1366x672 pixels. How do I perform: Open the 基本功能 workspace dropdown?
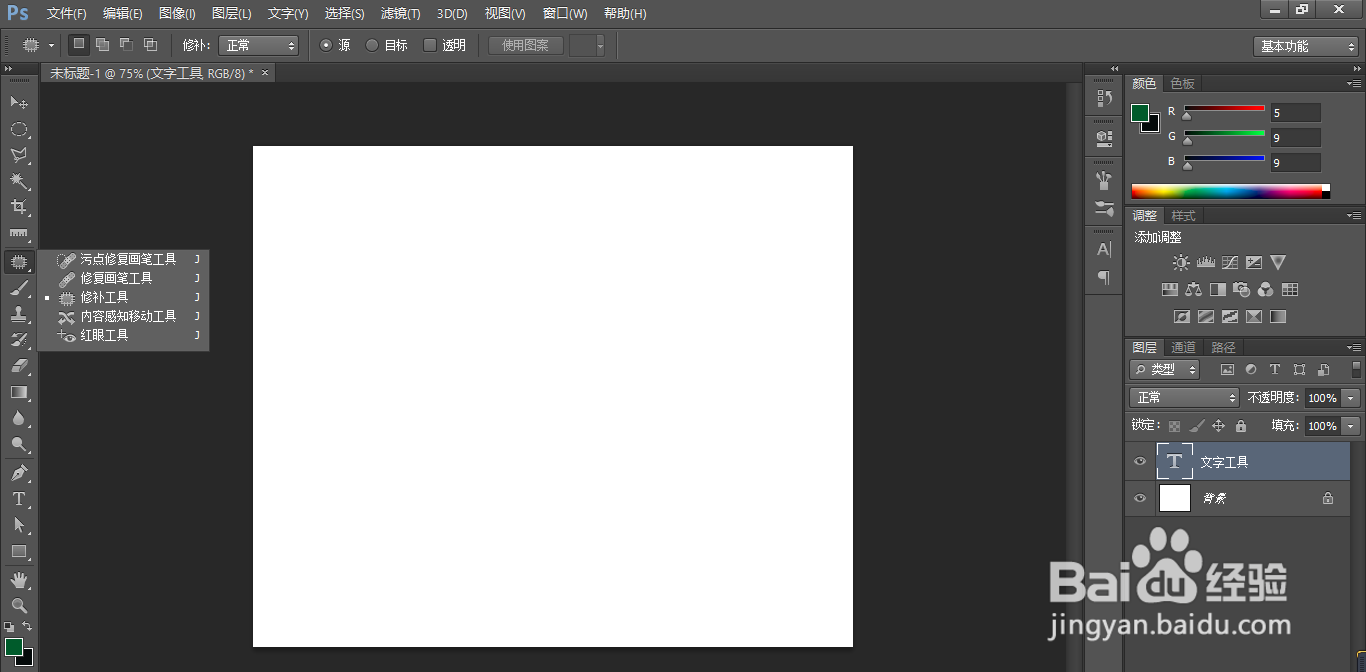1305,46
